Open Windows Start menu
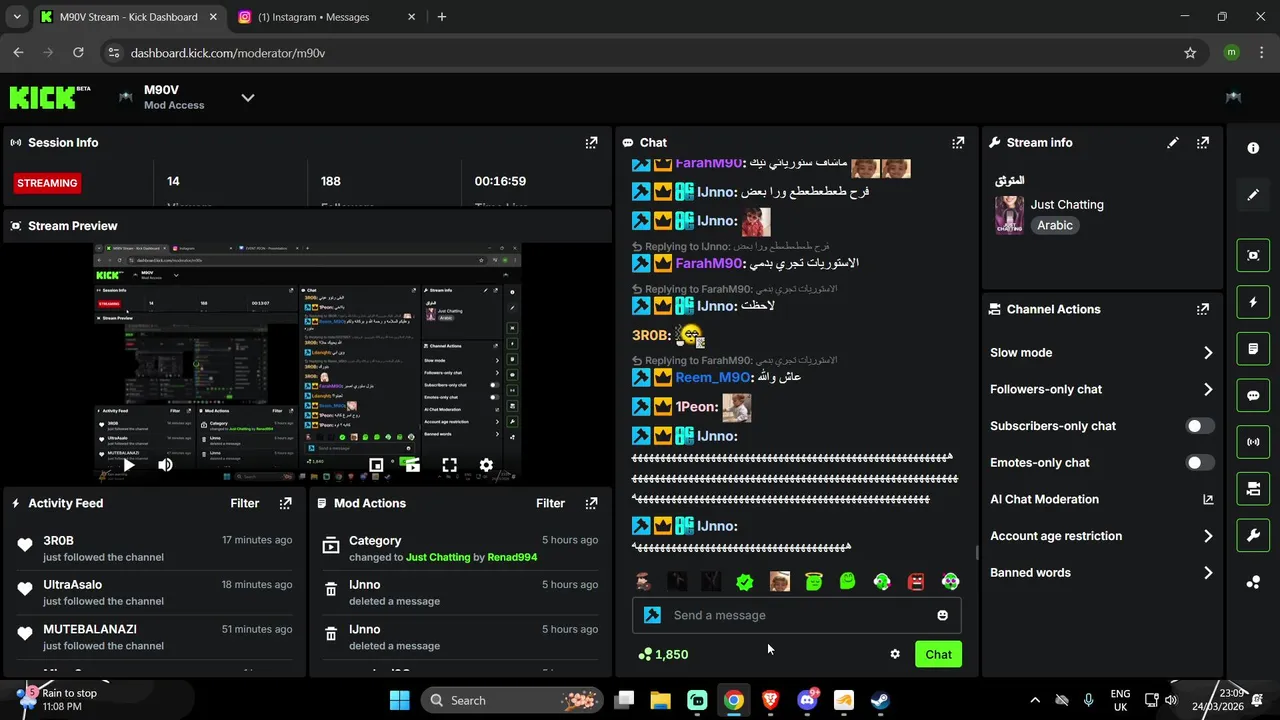The height and width of the screenshot is (720, 1280). pos(399,700)
